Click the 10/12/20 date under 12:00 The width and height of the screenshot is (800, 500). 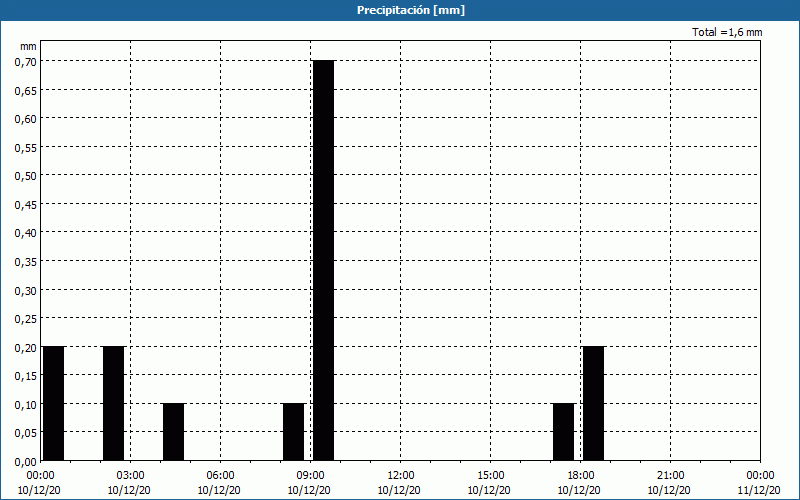pos(399,490)
